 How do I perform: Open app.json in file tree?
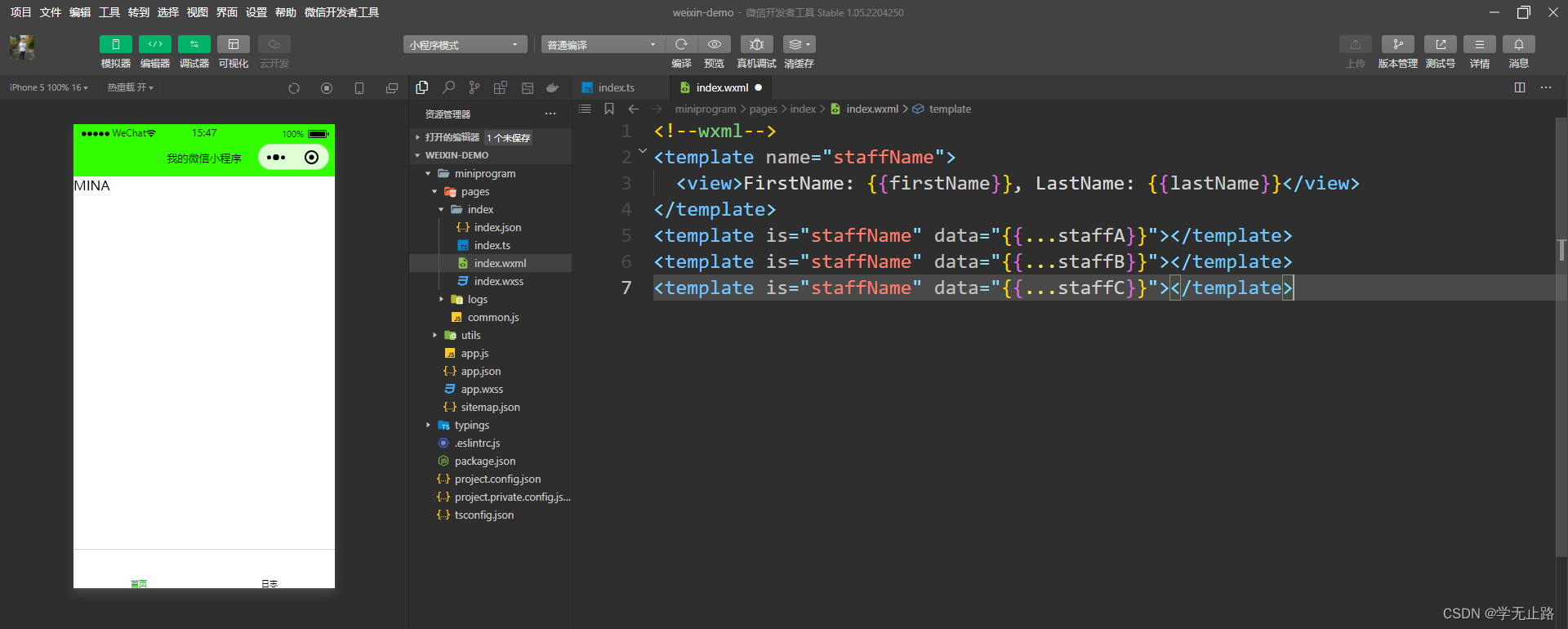pos(490,371)
